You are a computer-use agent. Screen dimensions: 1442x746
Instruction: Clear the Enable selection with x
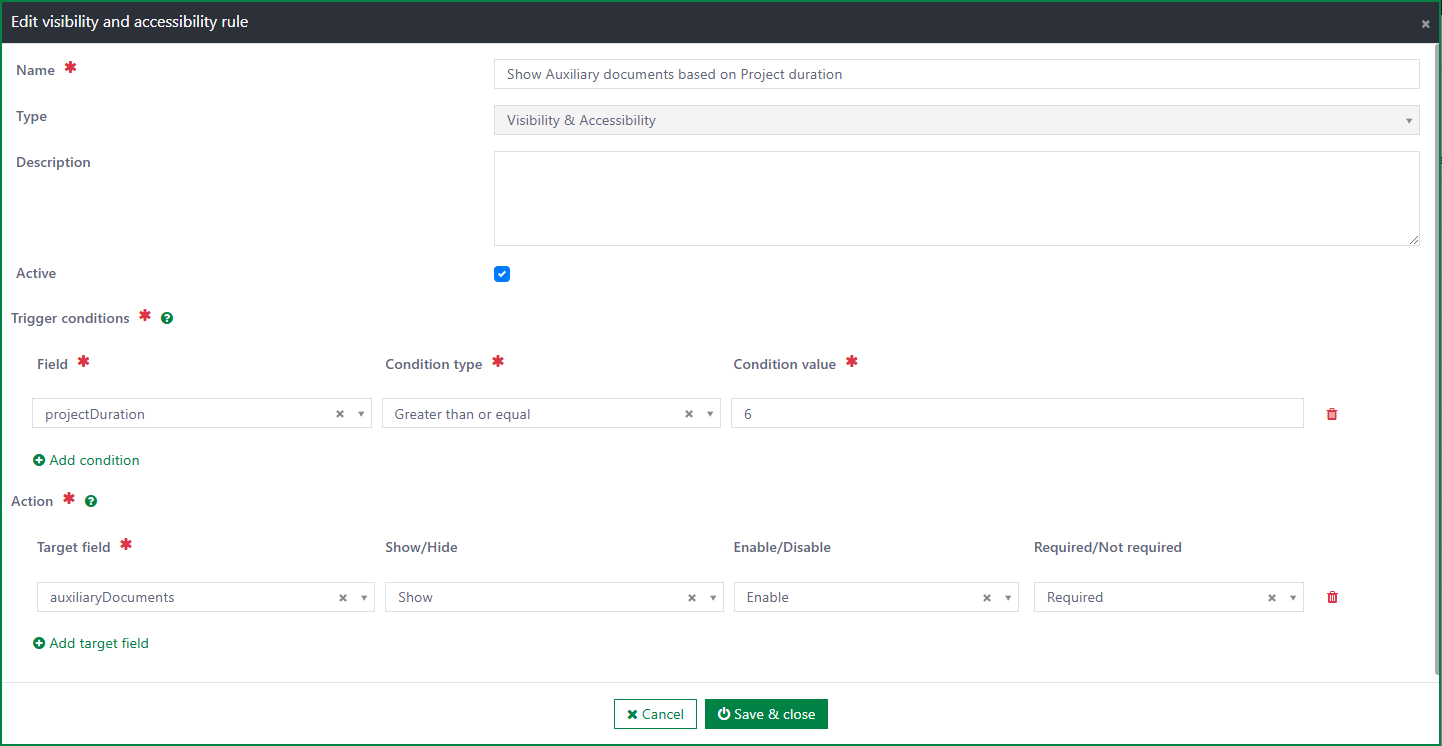[987, 597]
